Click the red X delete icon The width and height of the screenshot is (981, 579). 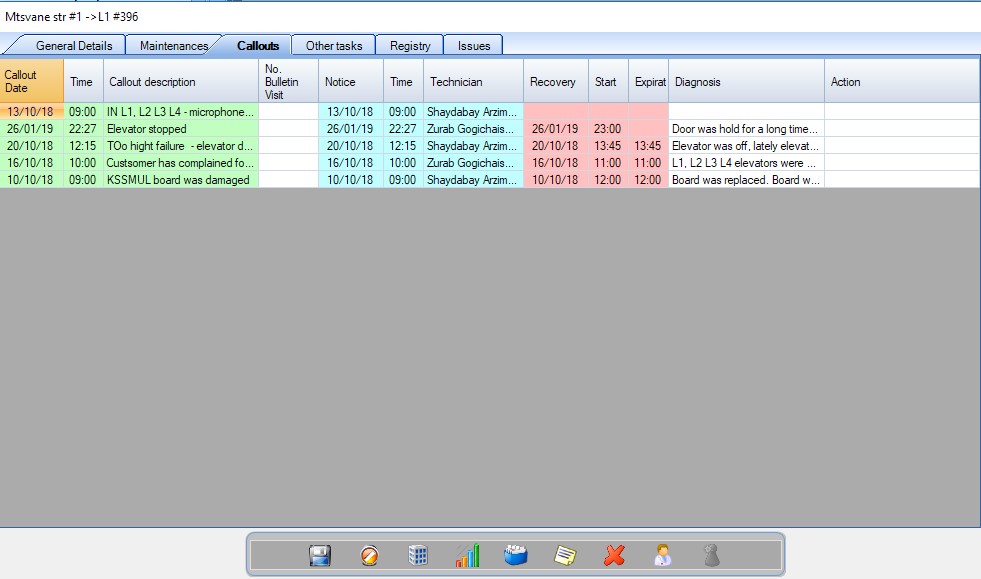tap(614, 555)
